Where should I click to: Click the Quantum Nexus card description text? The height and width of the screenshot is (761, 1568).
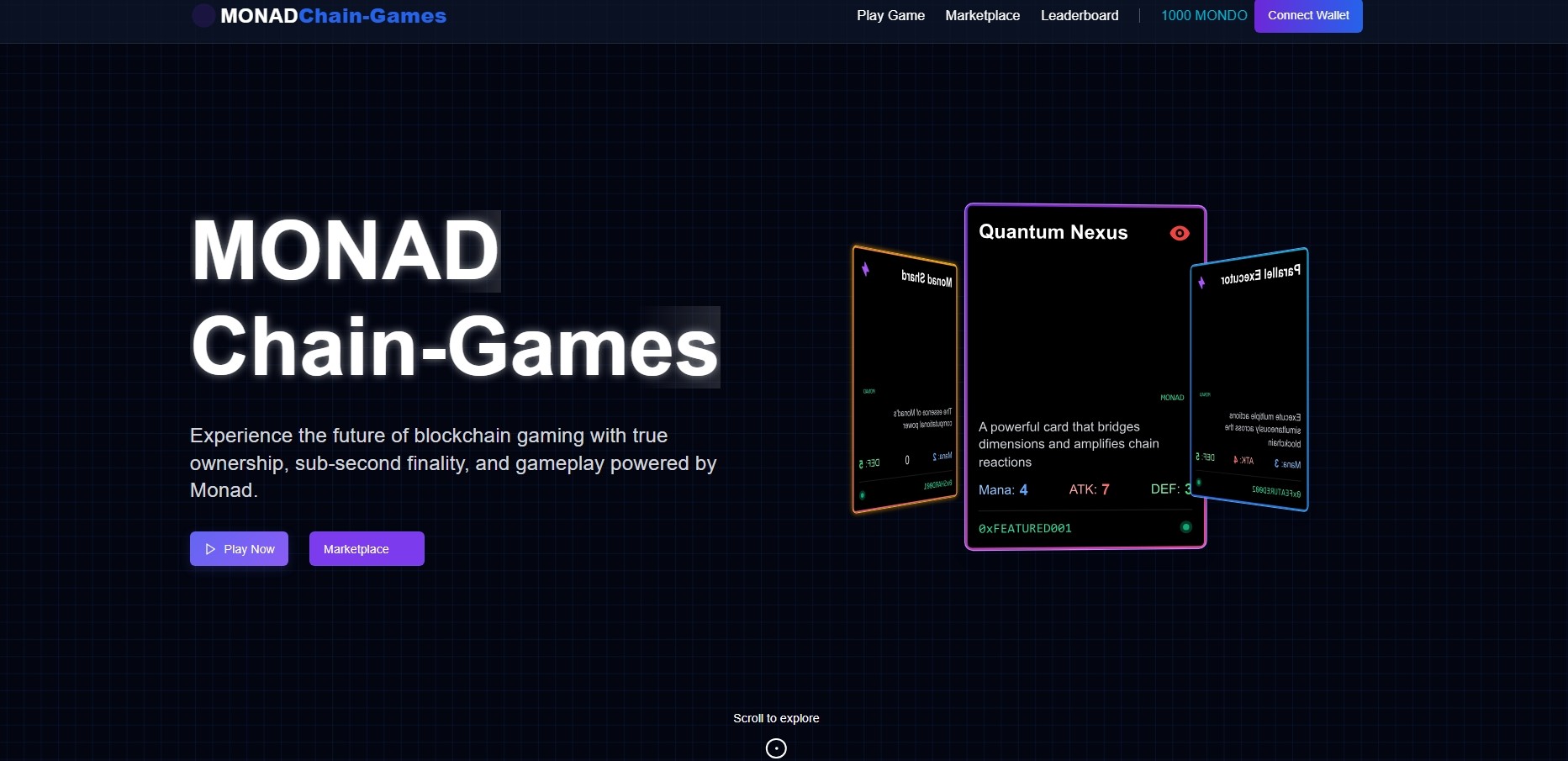click(x=1069, y=444)
